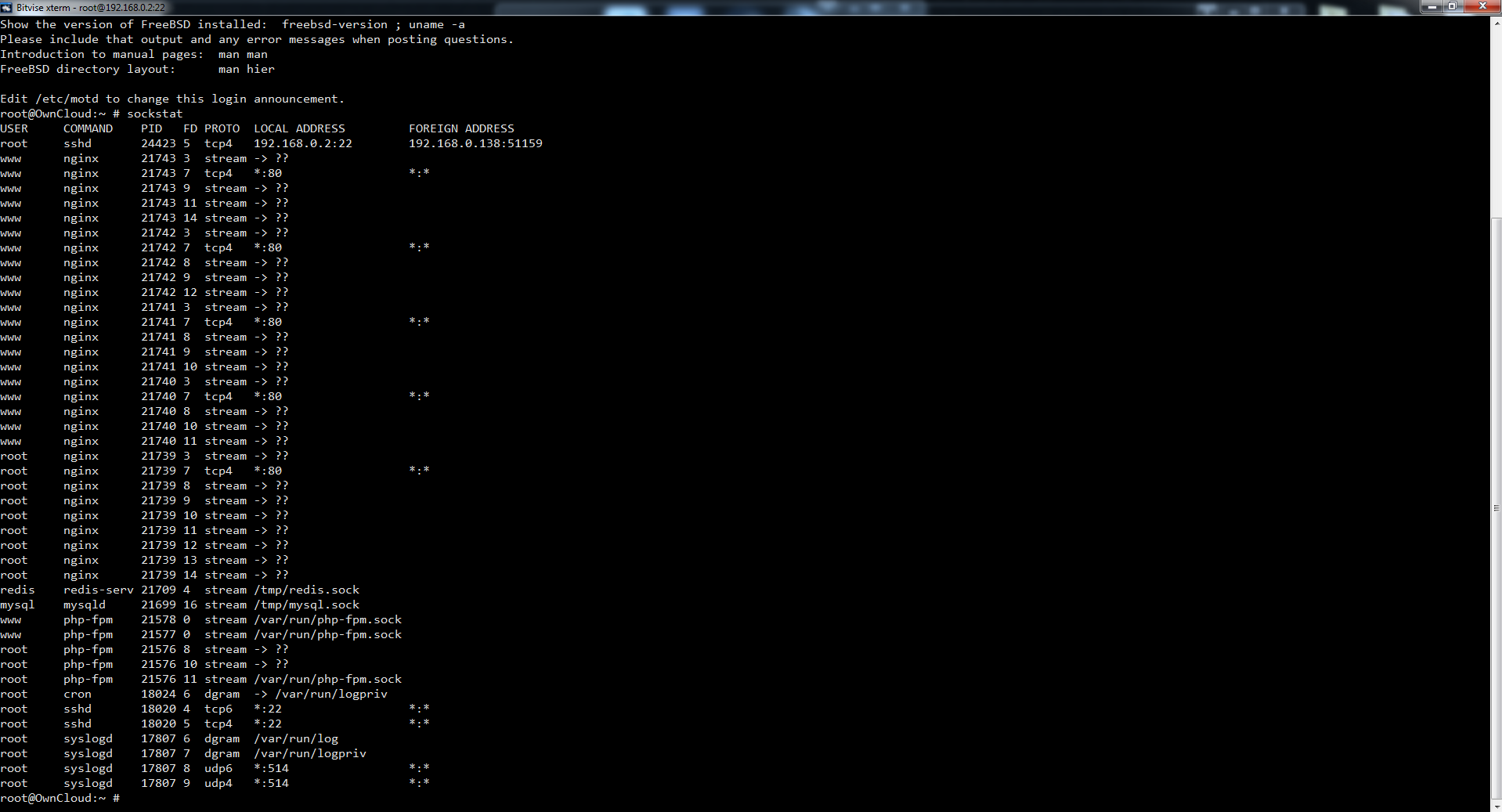Click the Bitvise xterm icon in title bar
This screenshot has width=1502, height=812.
pos(7,7)
